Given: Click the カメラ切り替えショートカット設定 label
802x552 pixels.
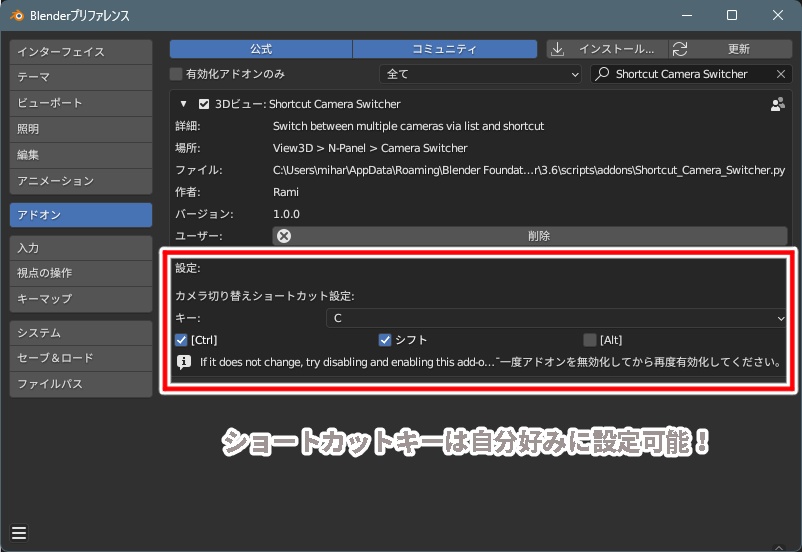Looking at the screenshot, I should tap(264, 296).
